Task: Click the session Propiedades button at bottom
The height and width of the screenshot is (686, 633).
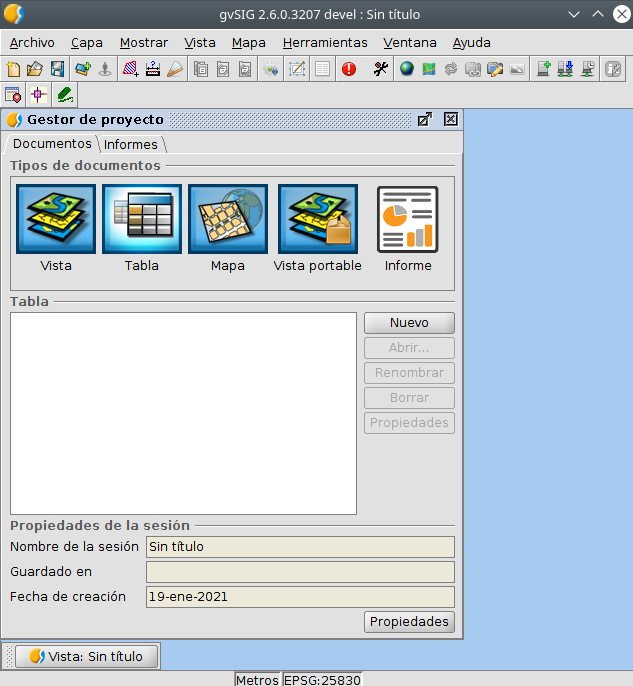Action: point(409,622)
